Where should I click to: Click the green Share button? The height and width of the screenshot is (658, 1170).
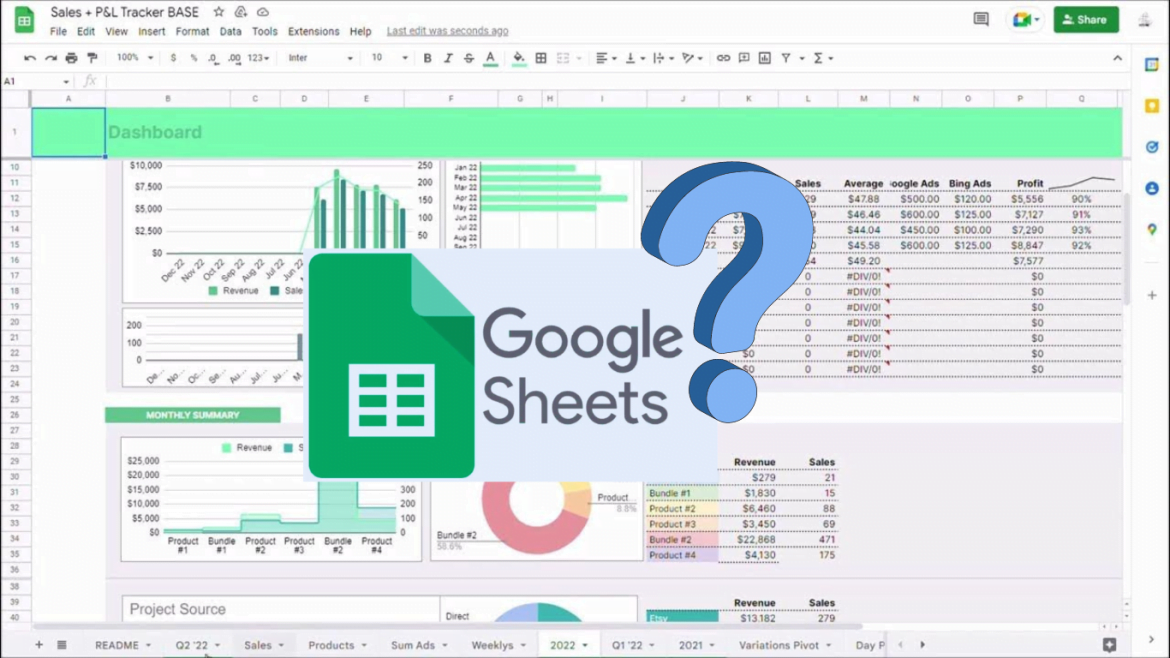click(1086, 19)
